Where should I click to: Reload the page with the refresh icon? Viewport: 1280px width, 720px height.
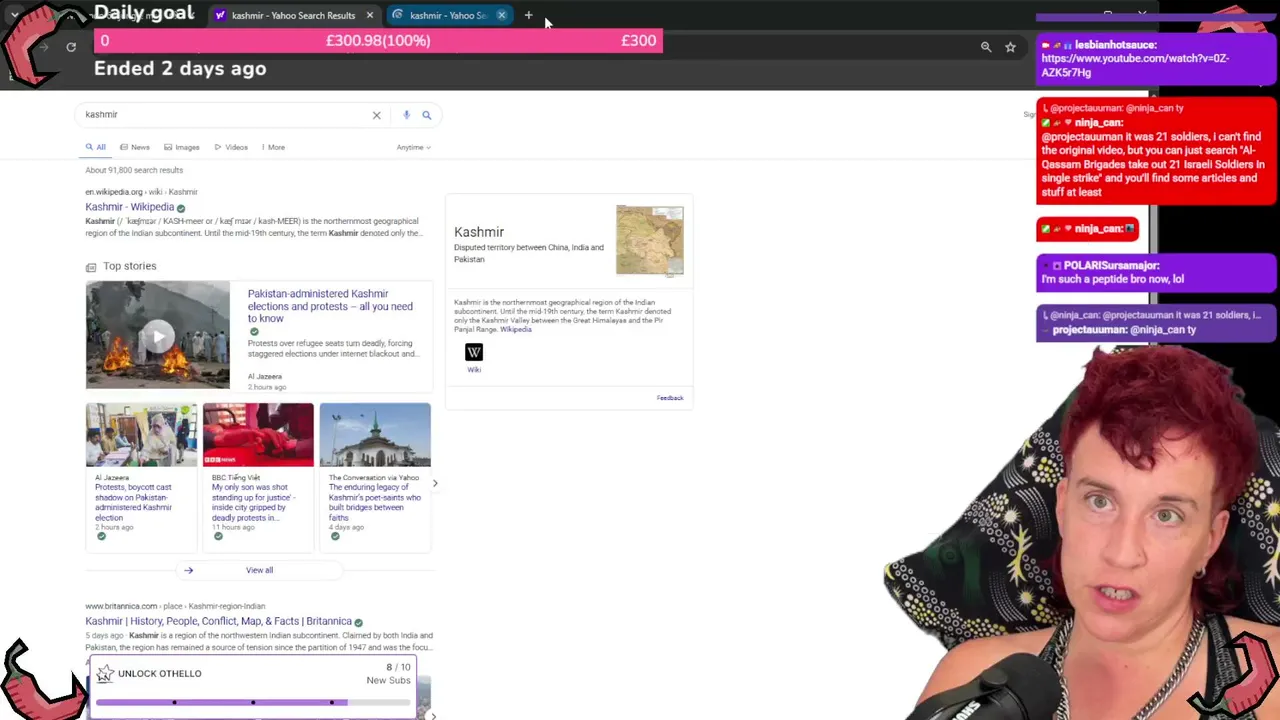pos(71,47)
